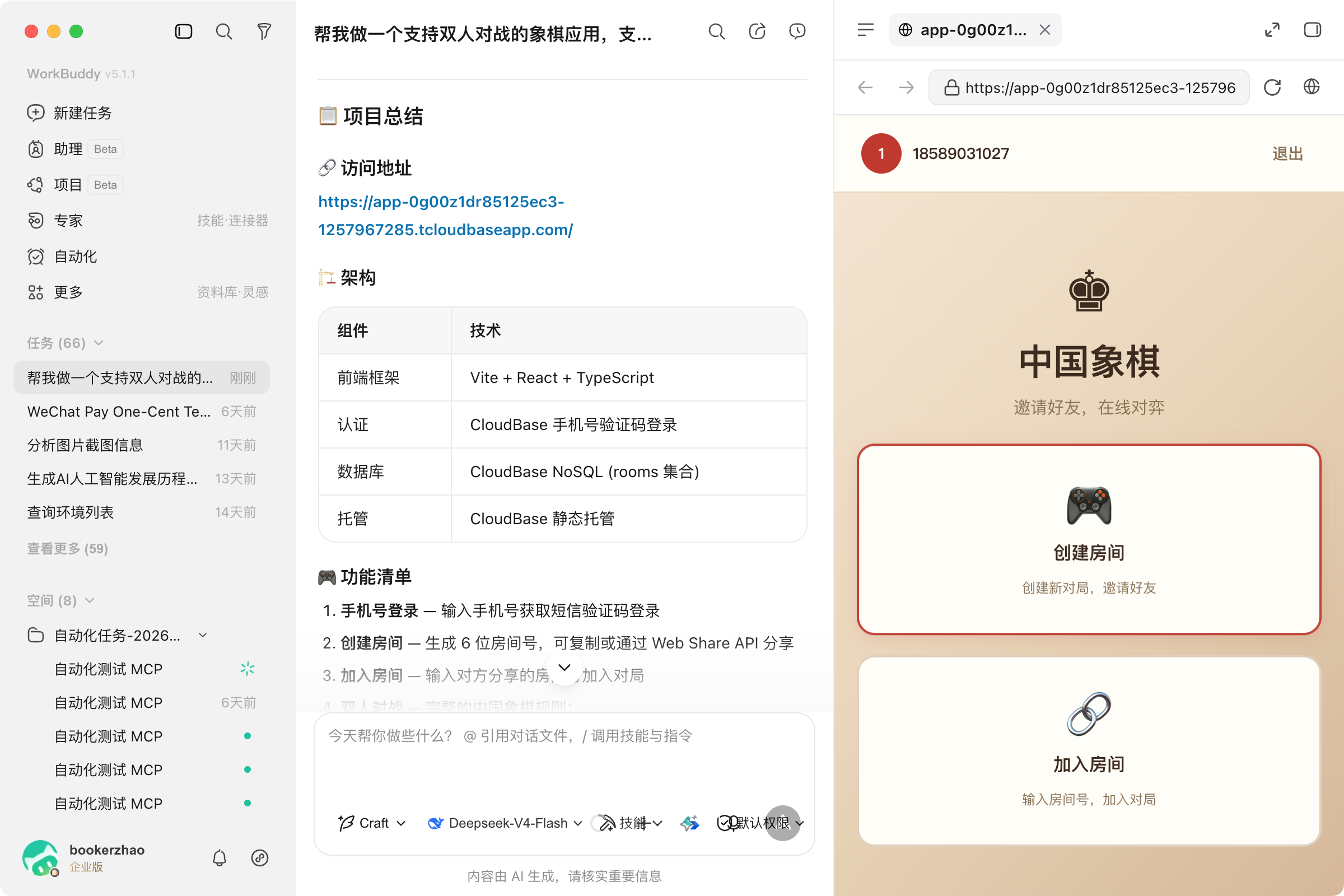Open the 生成AI人工智能发展历程 task
Viewport: 1344px width, 896px height.
point(141,479)
